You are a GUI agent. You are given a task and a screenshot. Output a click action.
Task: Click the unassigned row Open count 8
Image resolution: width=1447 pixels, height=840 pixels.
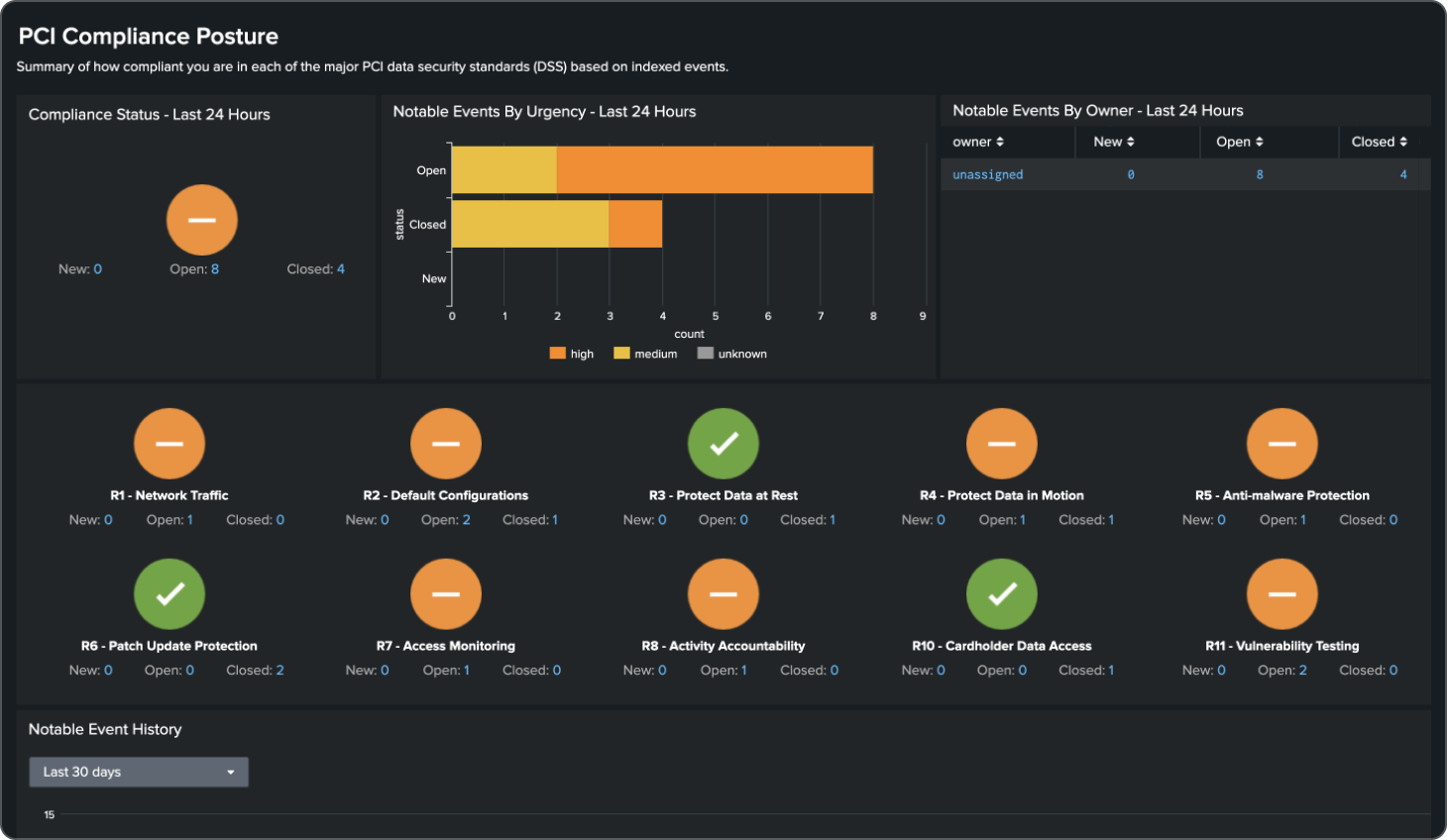(x=1260, y=174)
